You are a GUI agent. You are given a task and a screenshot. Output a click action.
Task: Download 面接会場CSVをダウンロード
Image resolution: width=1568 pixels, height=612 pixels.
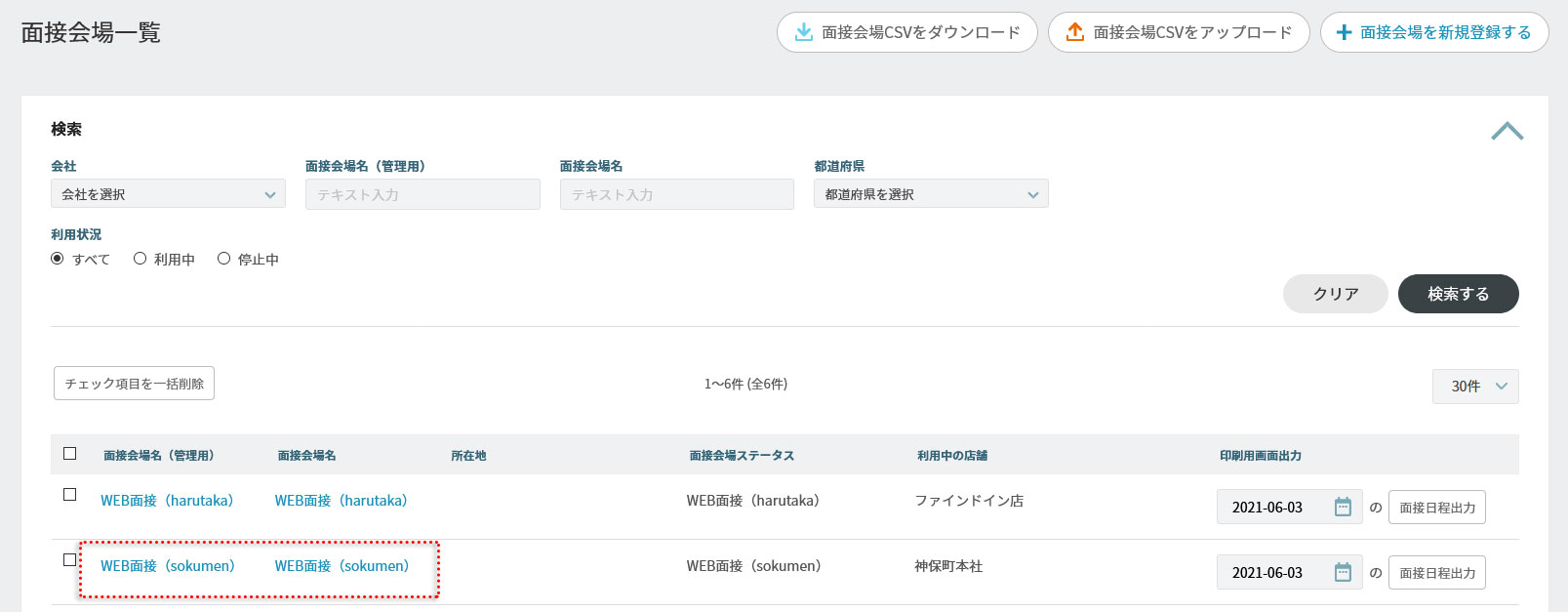tap(906, 32)
